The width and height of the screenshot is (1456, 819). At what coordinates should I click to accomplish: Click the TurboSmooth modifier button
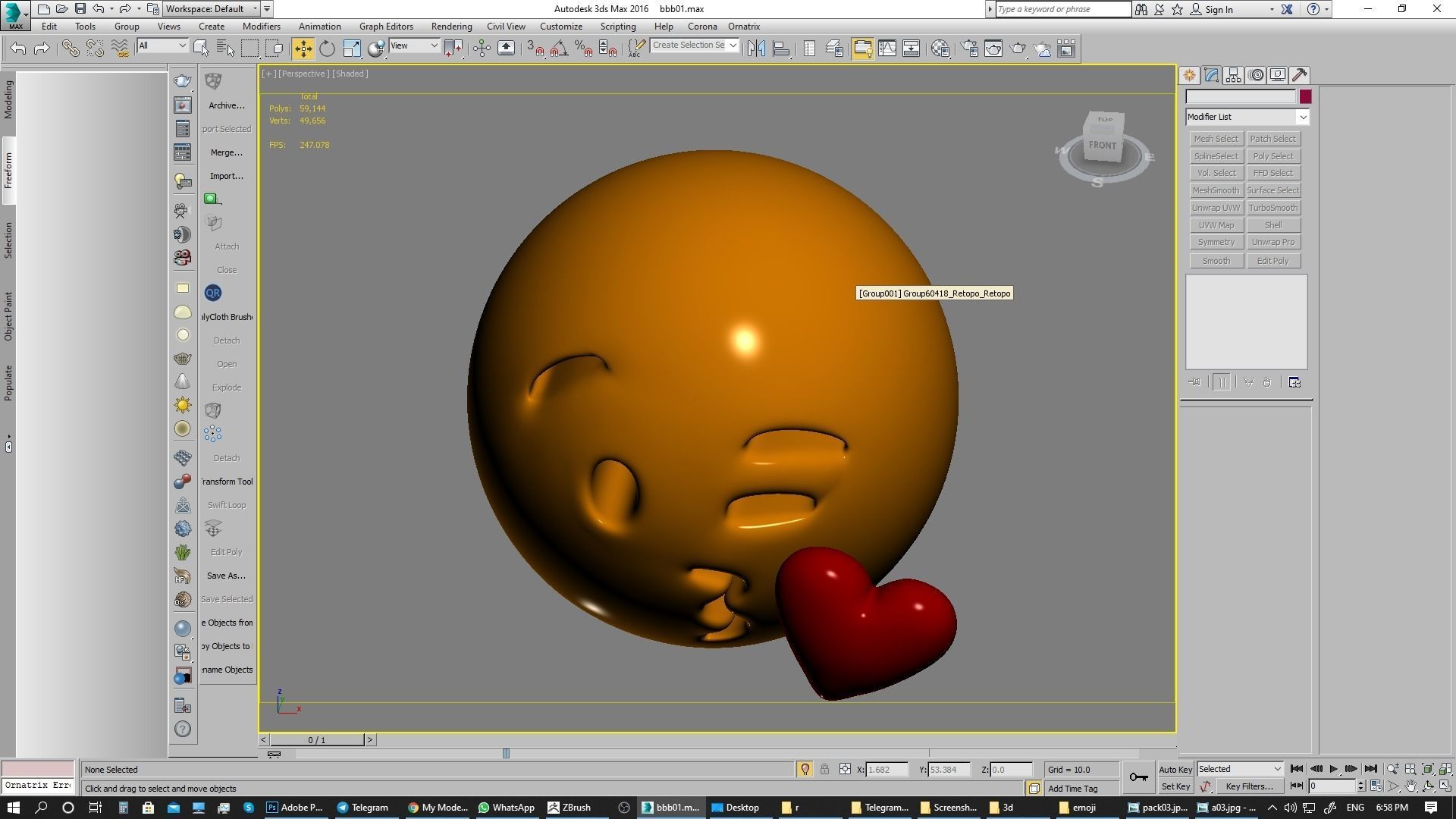(x=1272, y=208)
